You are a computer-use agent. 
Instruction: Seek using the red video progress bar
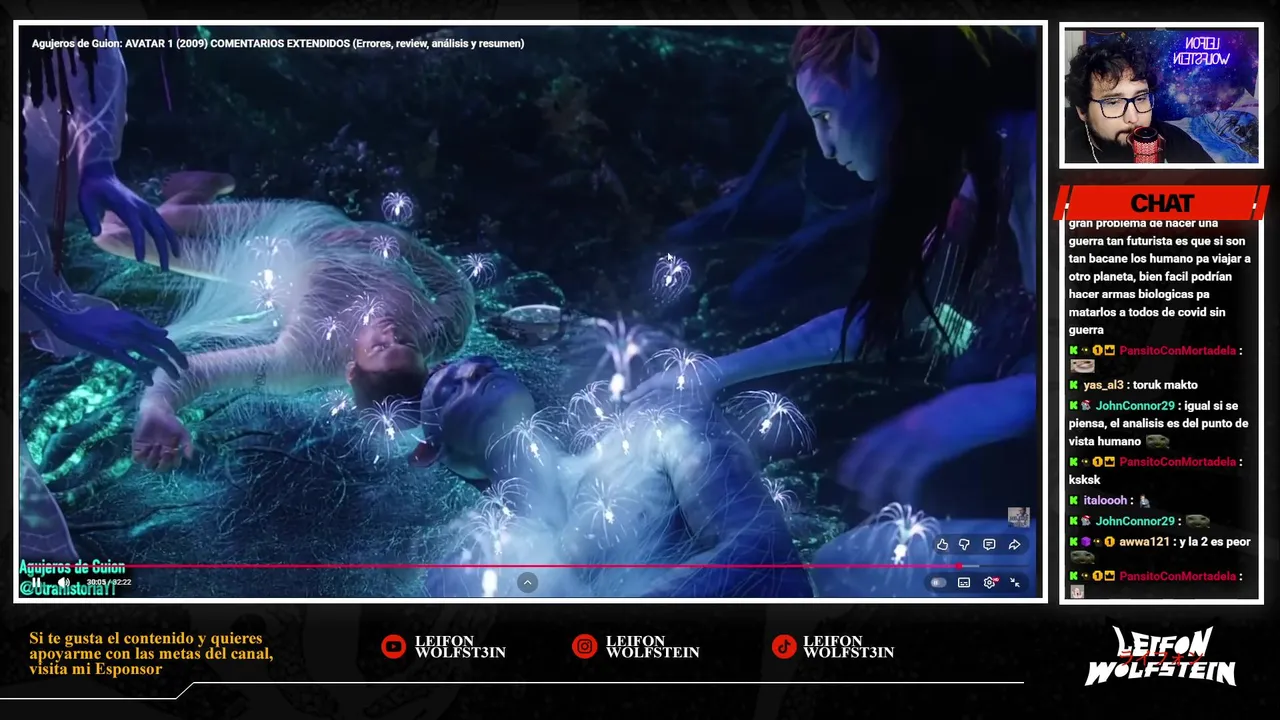(x=530, y=566)
